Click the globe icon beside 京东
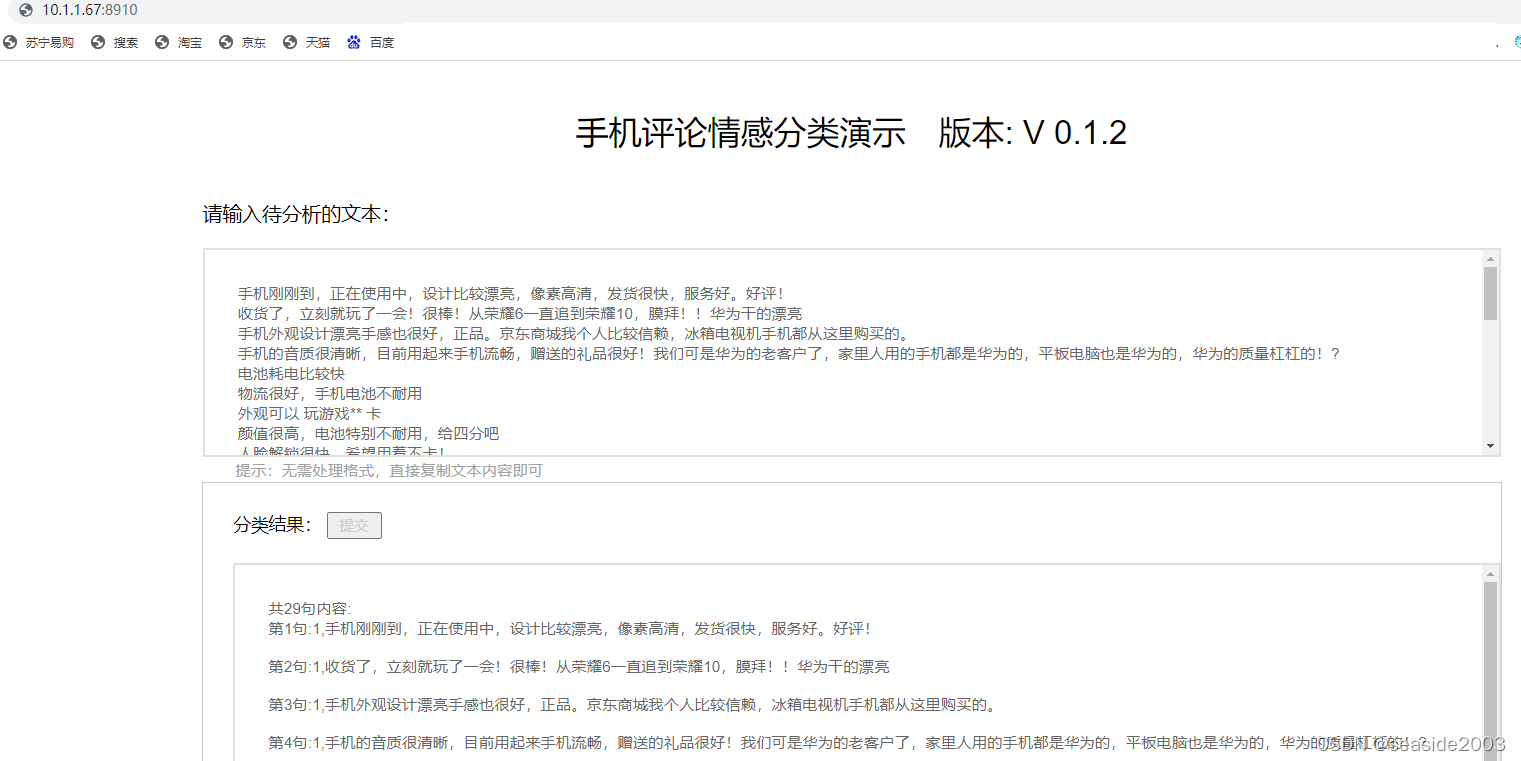 click(x=226, y=43)
